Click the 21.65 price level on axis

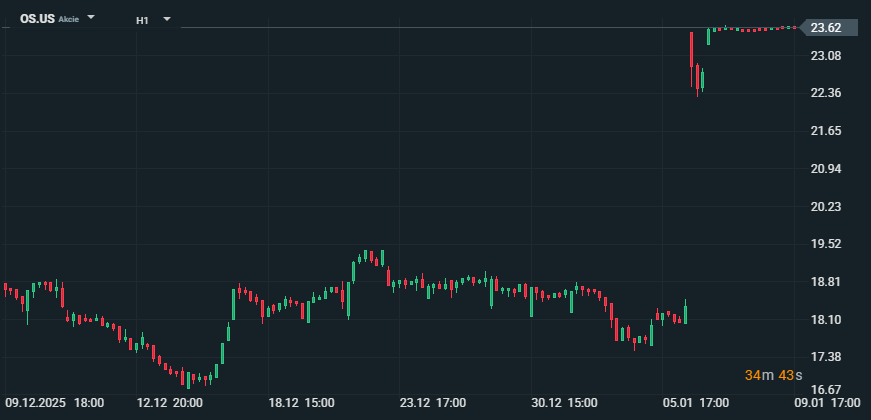[x=825, y=131]
